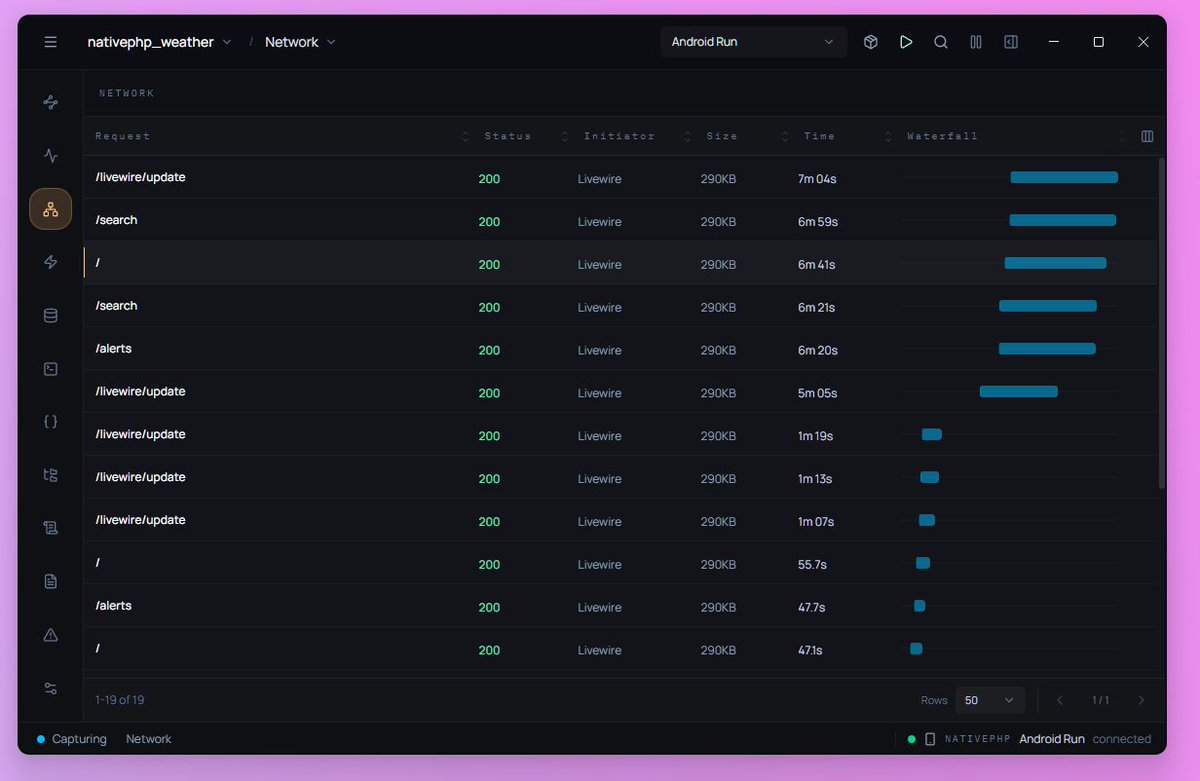Image resolution: width=1200 pixels, height=781 pixels.
Task: Select the /alerts row at 6m 20s
Action: (x=620, y=349)
